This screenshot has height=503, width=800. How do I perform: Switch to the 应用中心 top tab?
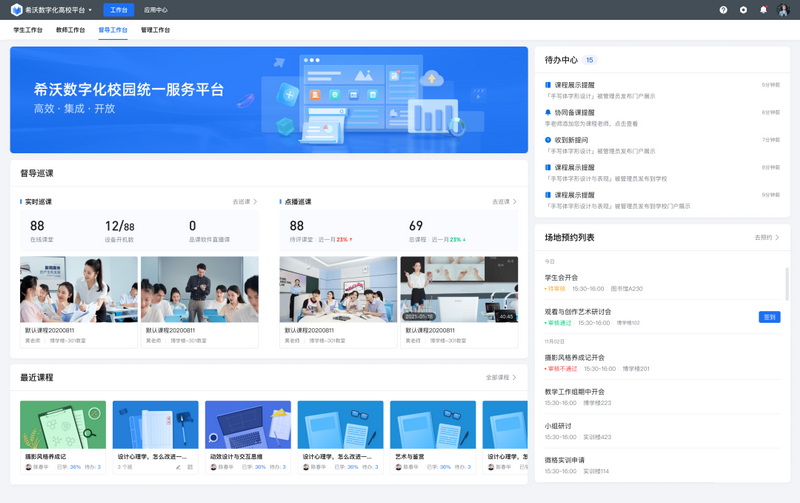[156, 10]
